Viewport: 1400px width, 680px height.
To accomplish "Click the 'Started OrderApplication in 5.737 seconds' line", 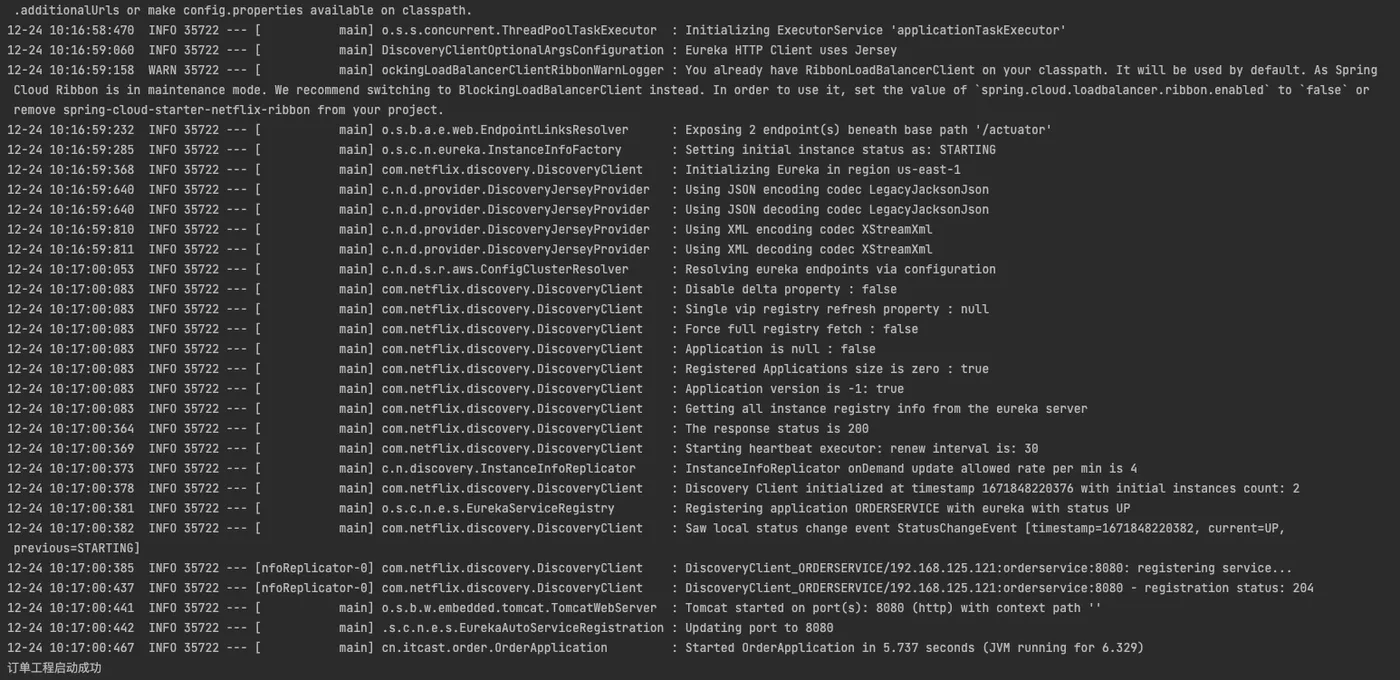I will point(914,648).
